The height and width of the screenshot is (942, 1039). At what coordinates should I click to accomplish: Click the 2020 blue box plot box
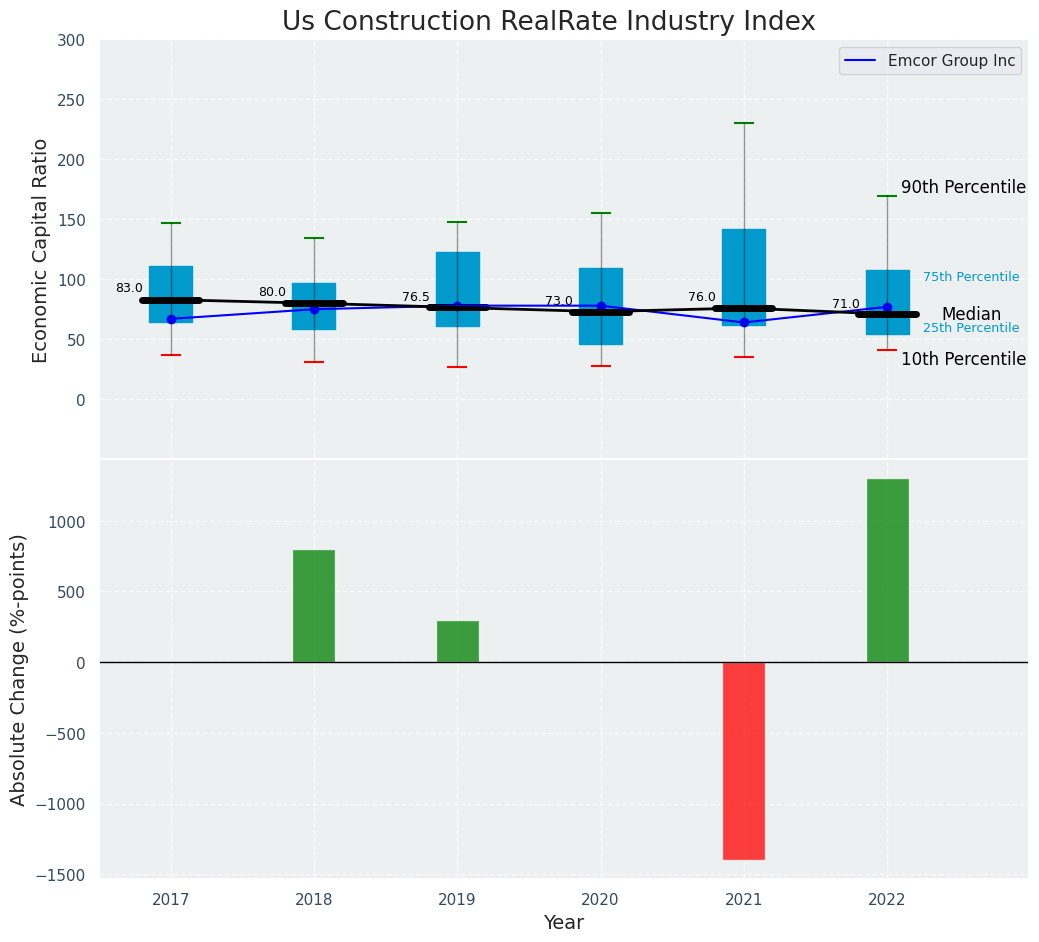[601, 307]
